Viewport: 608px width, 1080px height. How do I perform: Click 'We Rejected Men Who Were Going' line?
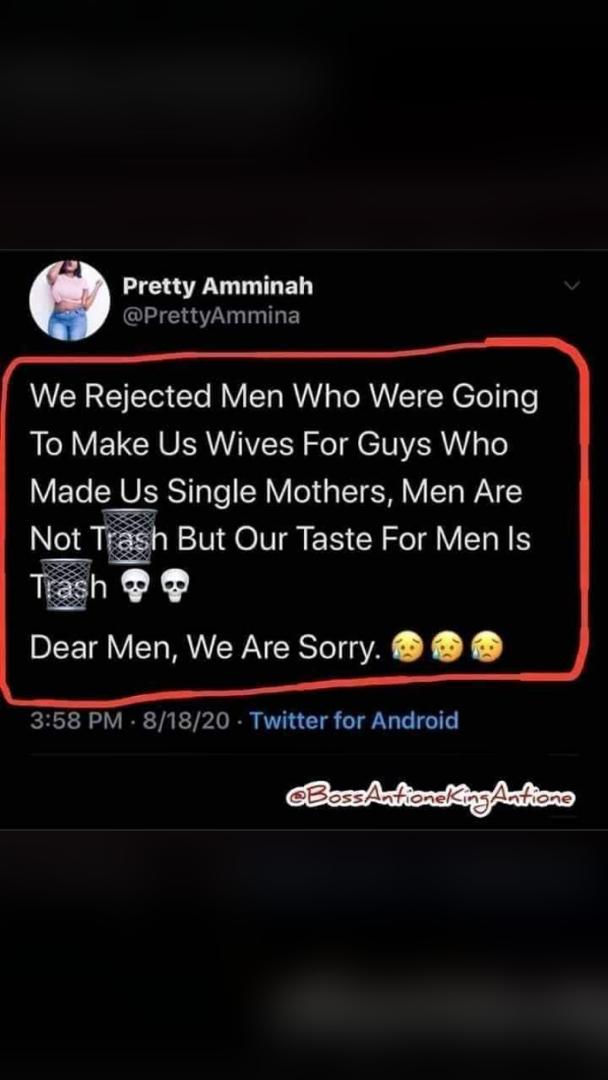tap(284, 397)
